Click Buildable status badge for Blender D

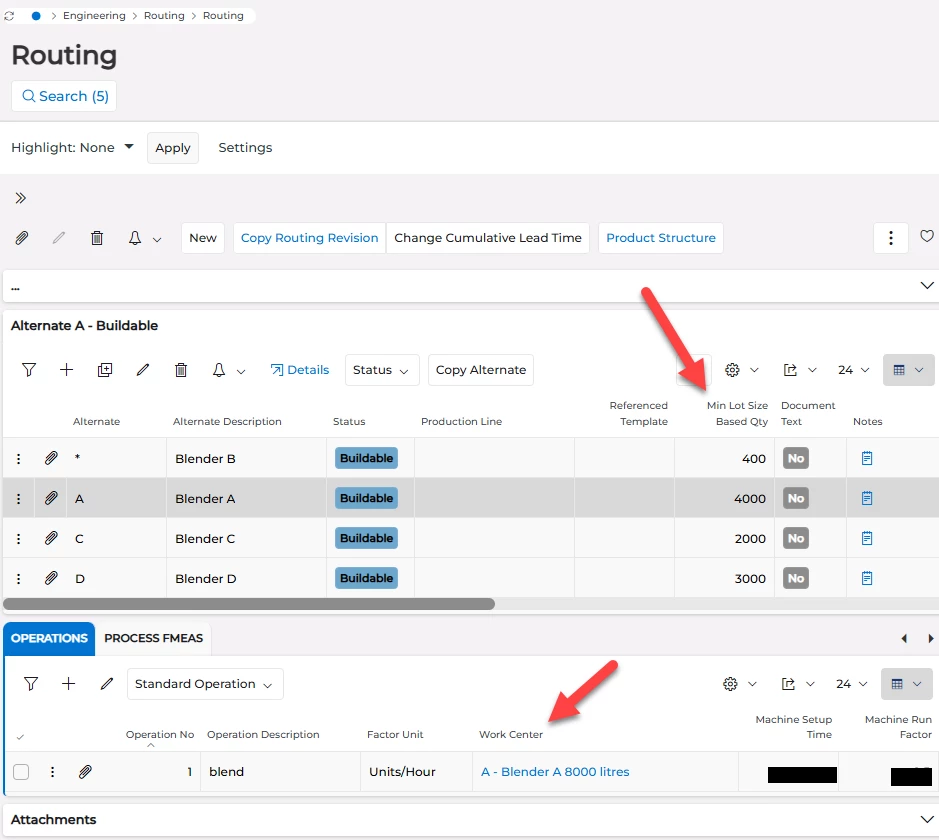pyautogui.click(x=366, y=578)
